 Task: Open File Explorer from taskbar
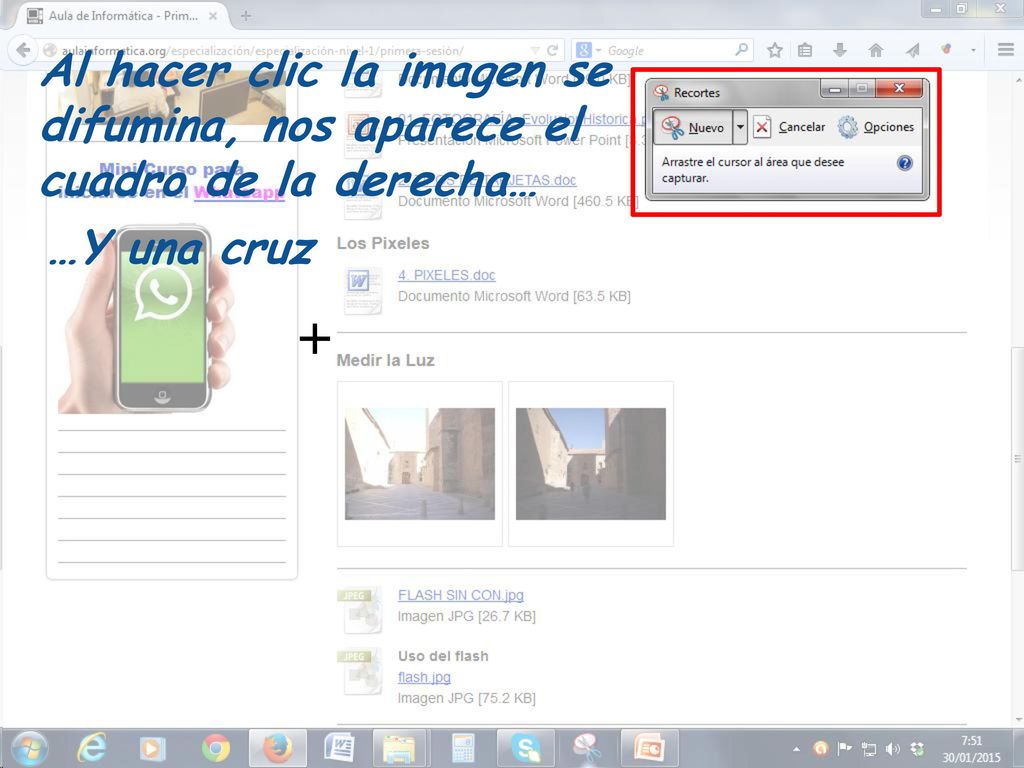(x=400, y=748)
